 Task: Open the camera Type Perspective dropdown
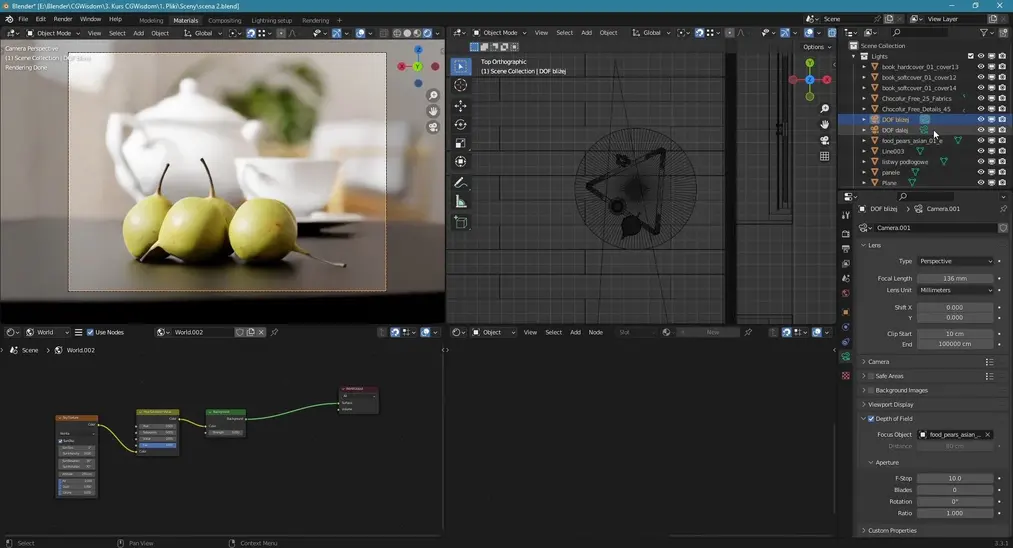(955, 261)
